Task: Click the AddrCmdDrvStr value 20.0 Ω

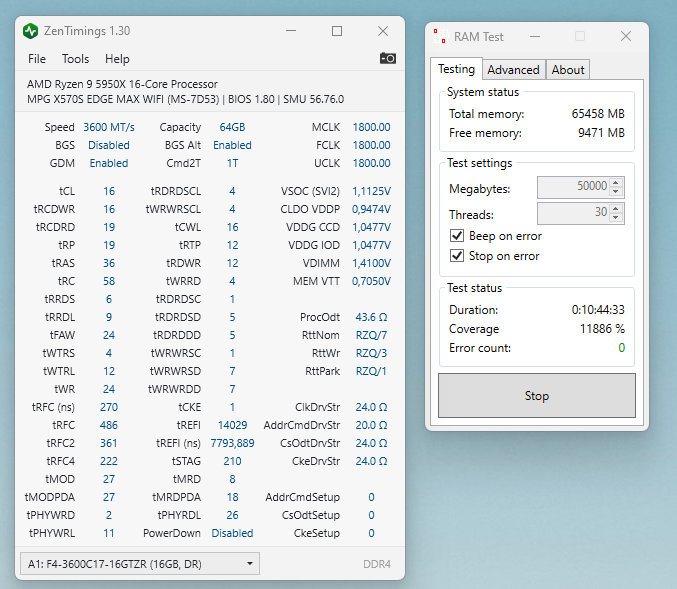Action: click(x=371, y=425)
